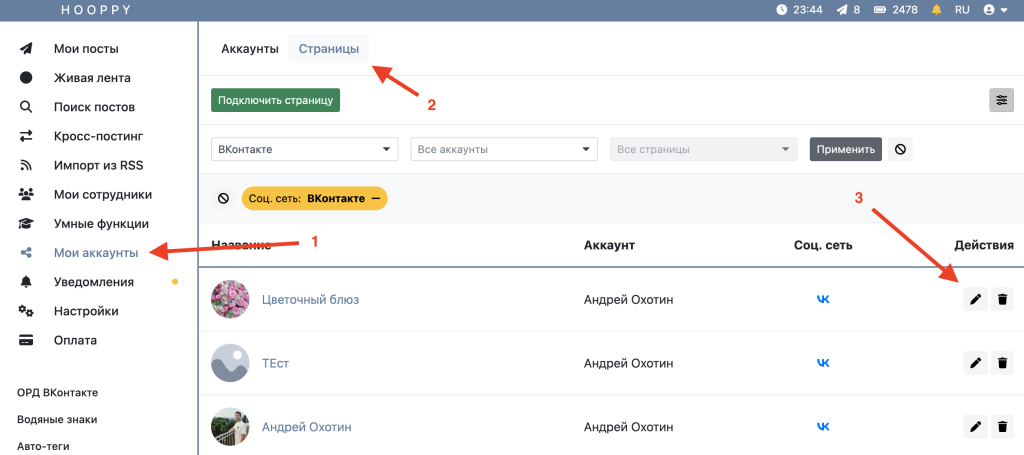Expand the Все аккаунты dropdown

click(504, 149)
